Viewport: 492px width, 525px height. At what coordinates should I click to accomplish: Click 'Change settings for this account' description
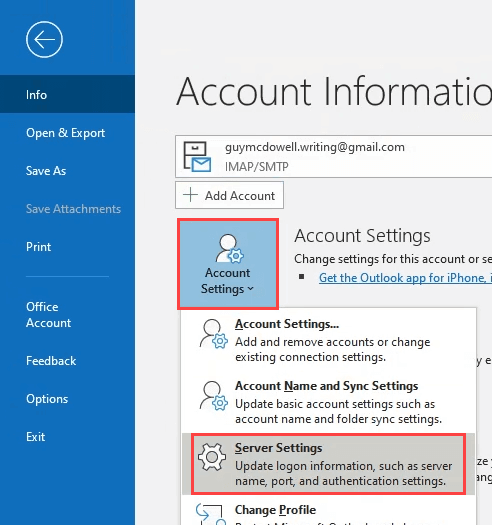[x=393, y=259]
